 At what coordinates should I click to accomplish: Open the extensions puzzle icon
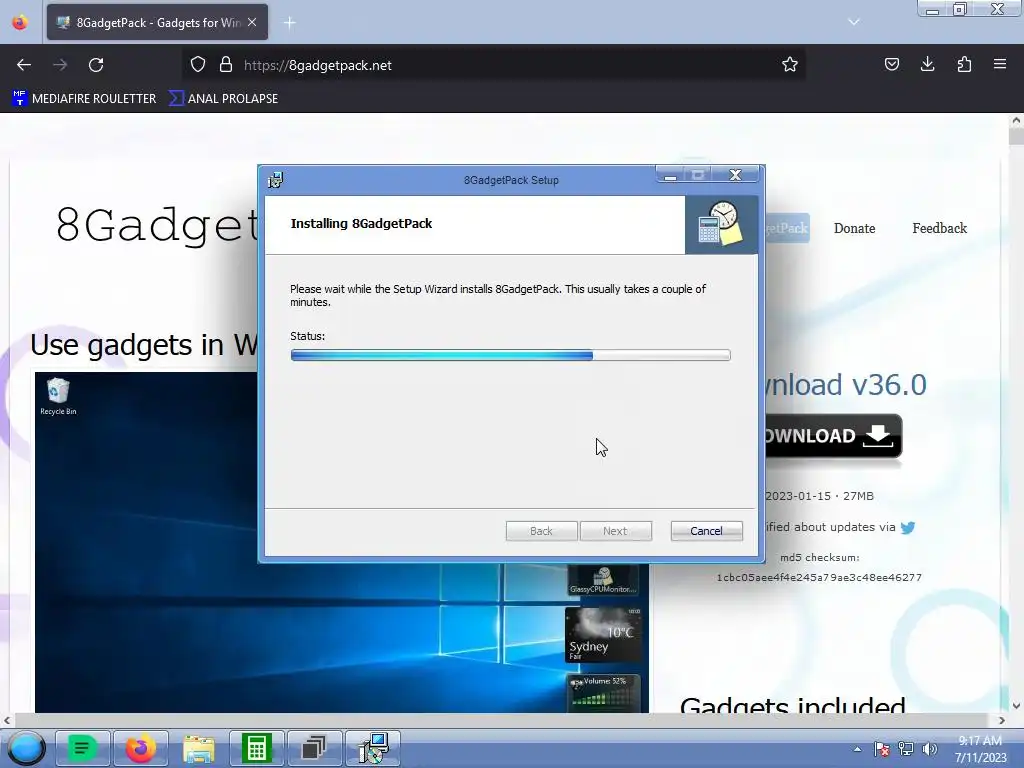click(x=964, y=64)
